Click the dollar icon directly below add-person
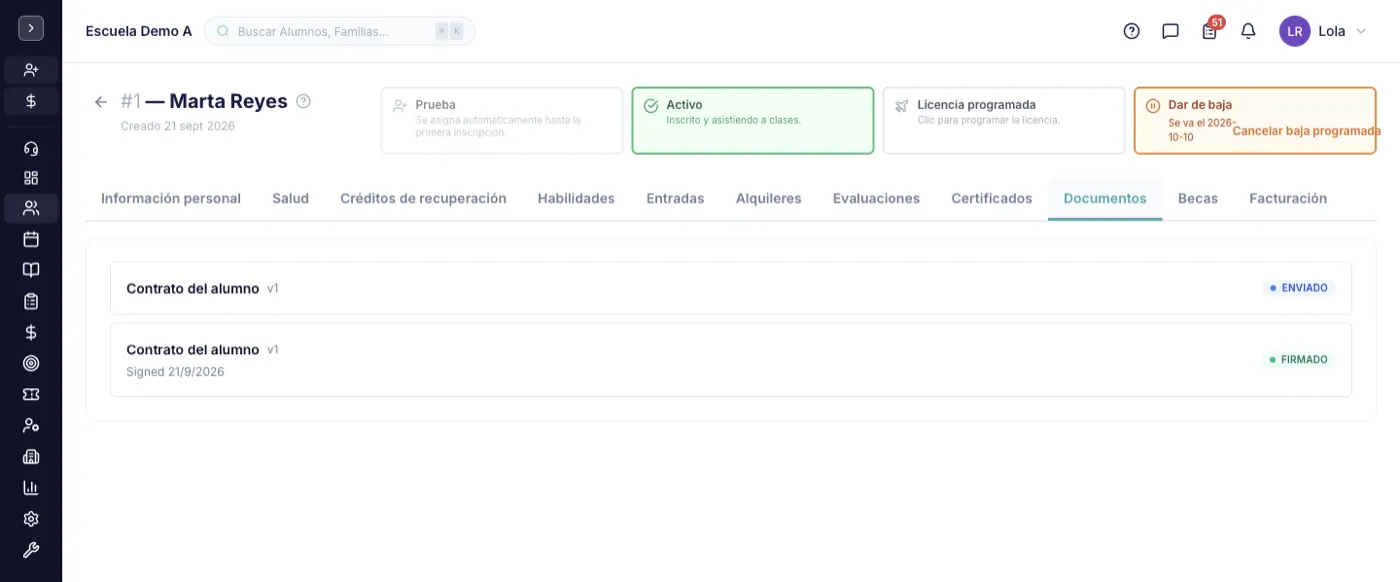Image resolution: width=1400 pixels, height=582 pixels. point(31,101)
